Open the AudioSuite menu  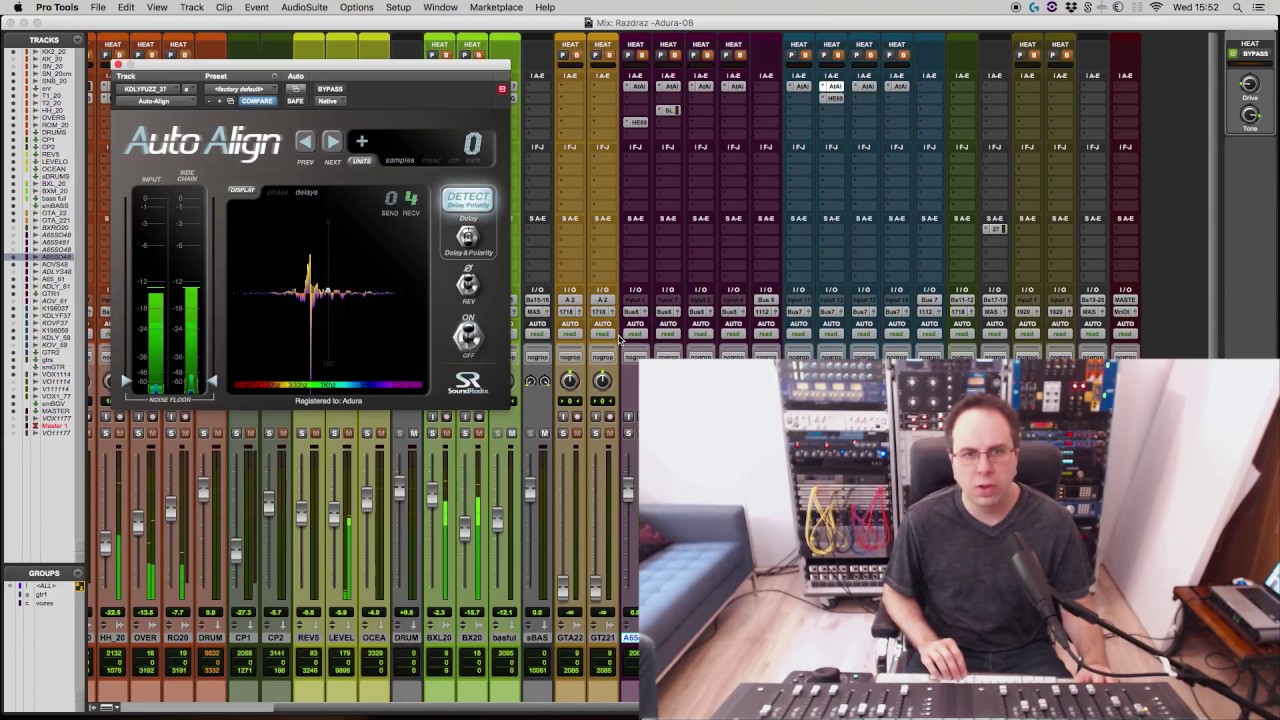pyautogui.click(x=304, y=7)
